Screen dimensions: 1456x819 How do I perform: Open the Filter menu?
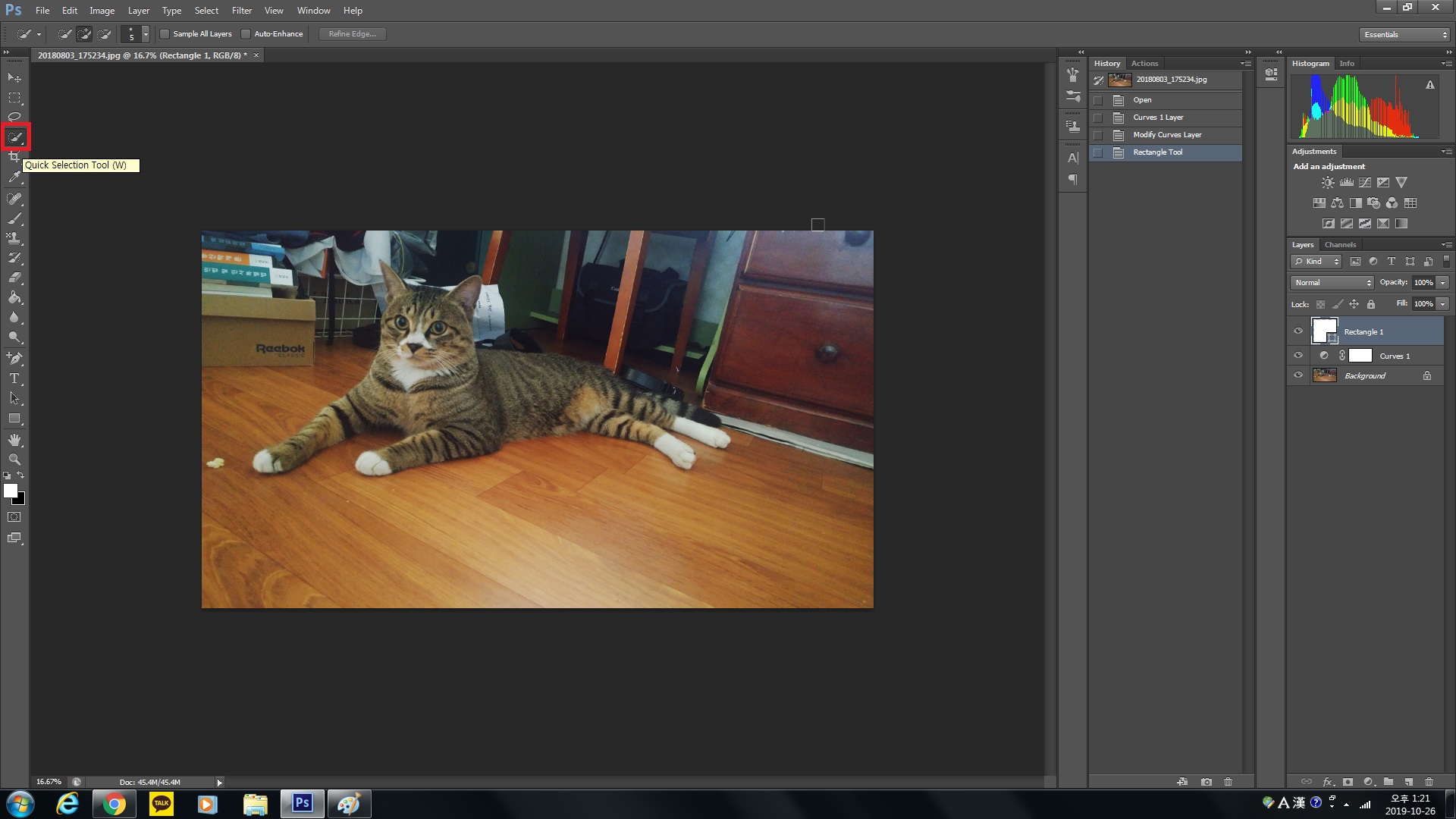(241, 11)
